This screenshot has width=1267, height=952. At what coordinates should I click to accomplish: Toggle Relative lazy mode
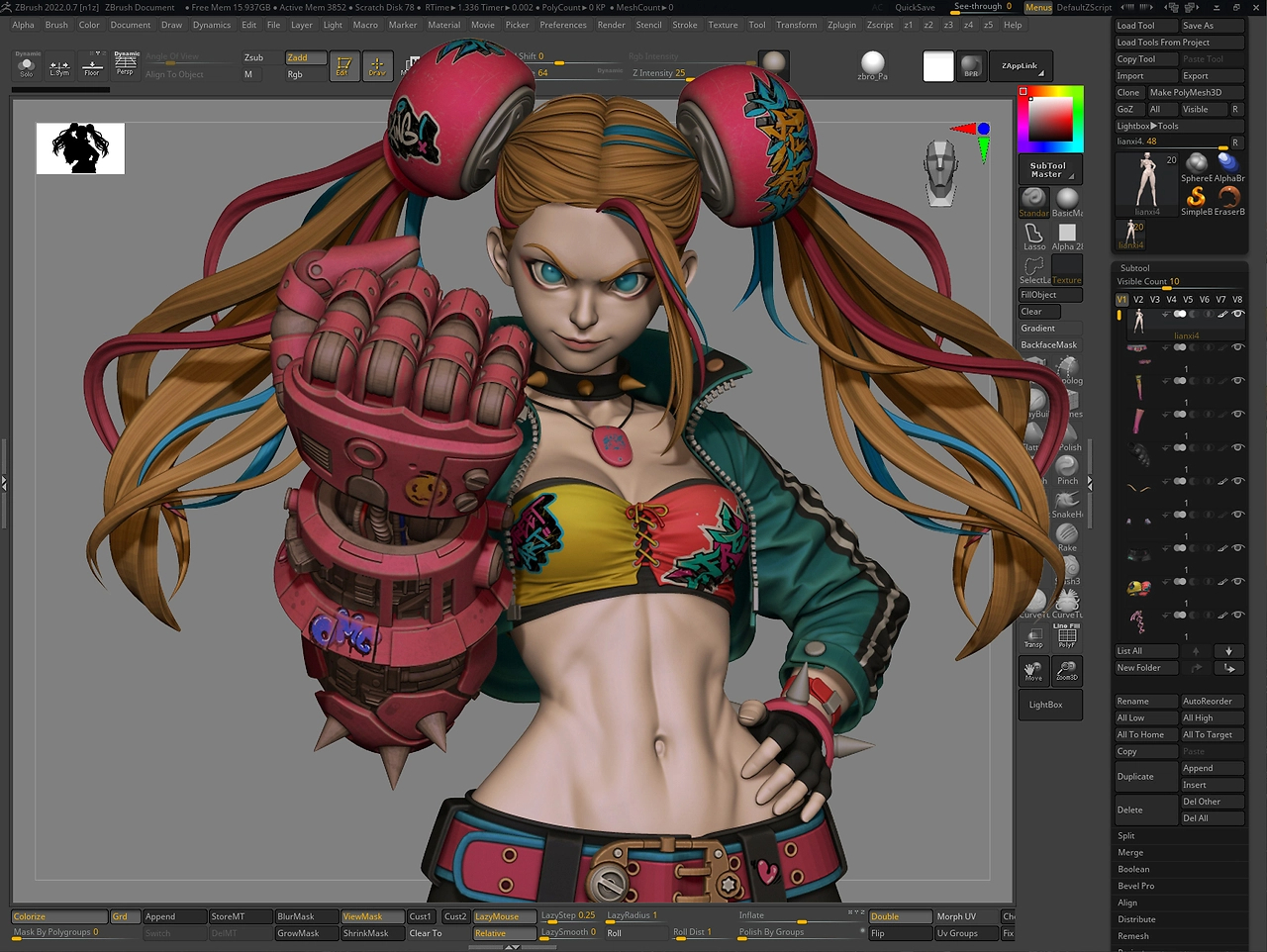tap(505, 933)
